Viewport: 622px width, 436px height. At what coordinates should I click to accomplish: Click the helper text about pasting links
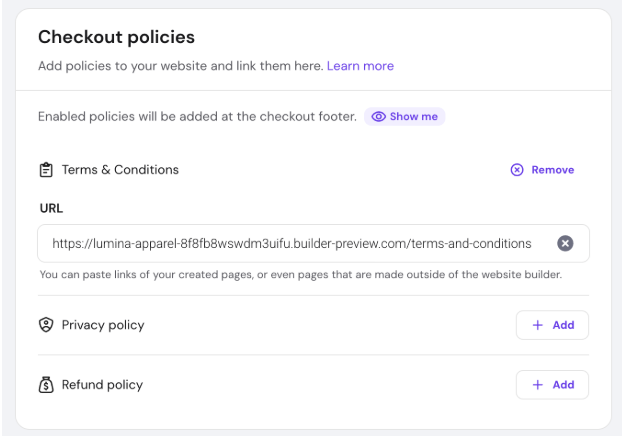(x=300, y=274)
